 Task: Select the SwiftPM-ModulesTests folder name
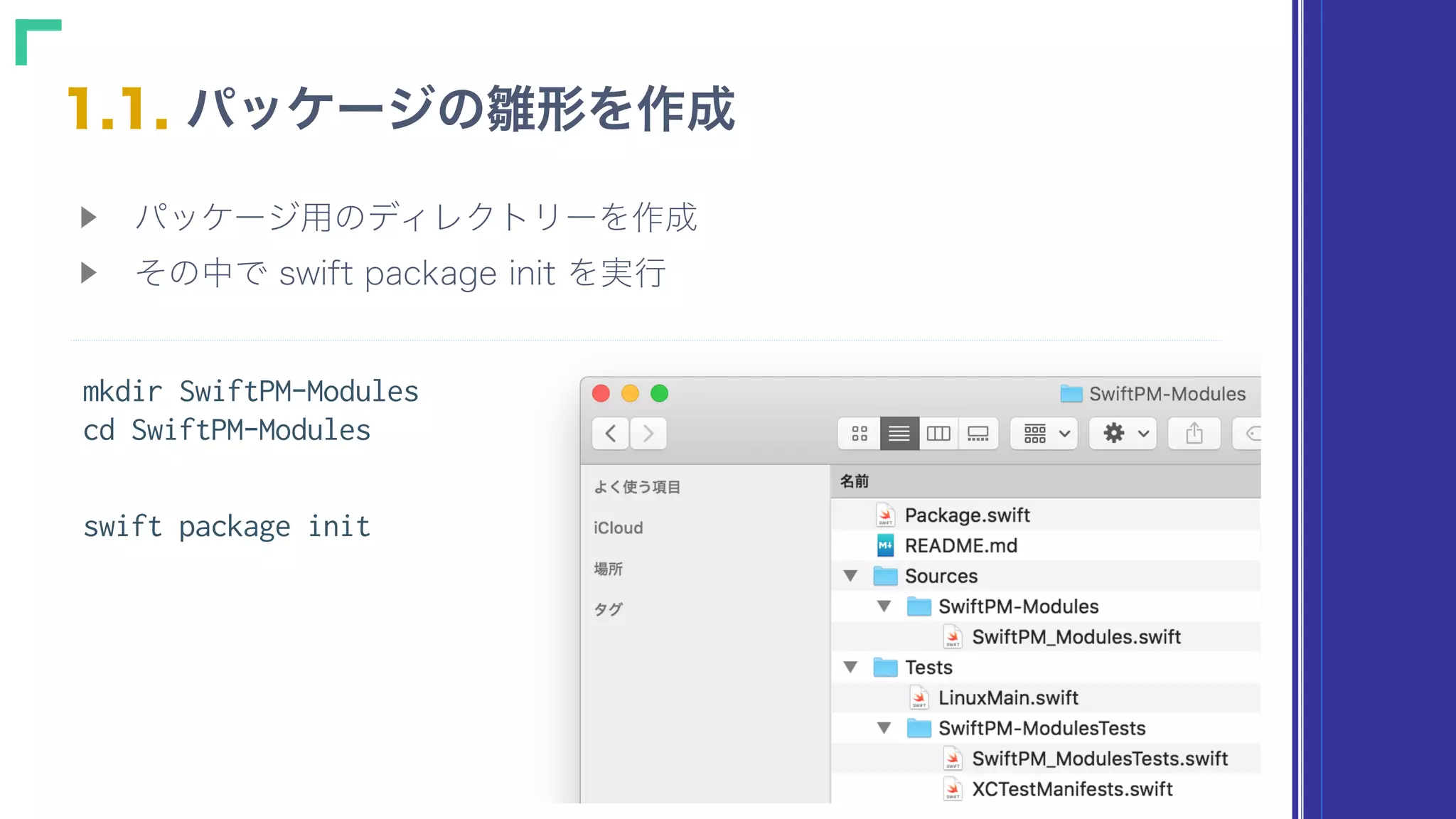pyautogui.click(x=1042, y=728)
